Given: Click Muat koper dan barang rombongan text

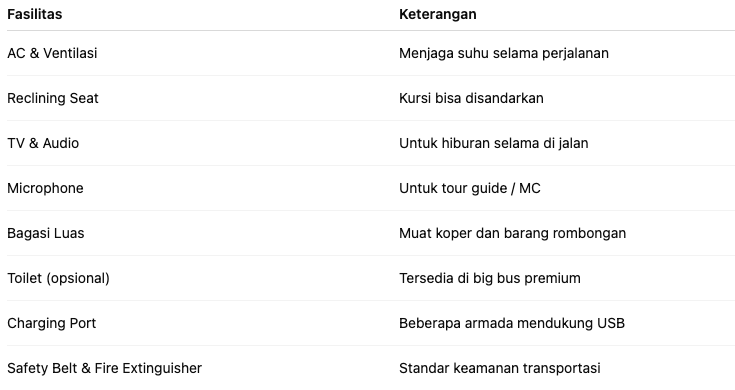Looking at the screenshot, I should [x=512, y=233].
